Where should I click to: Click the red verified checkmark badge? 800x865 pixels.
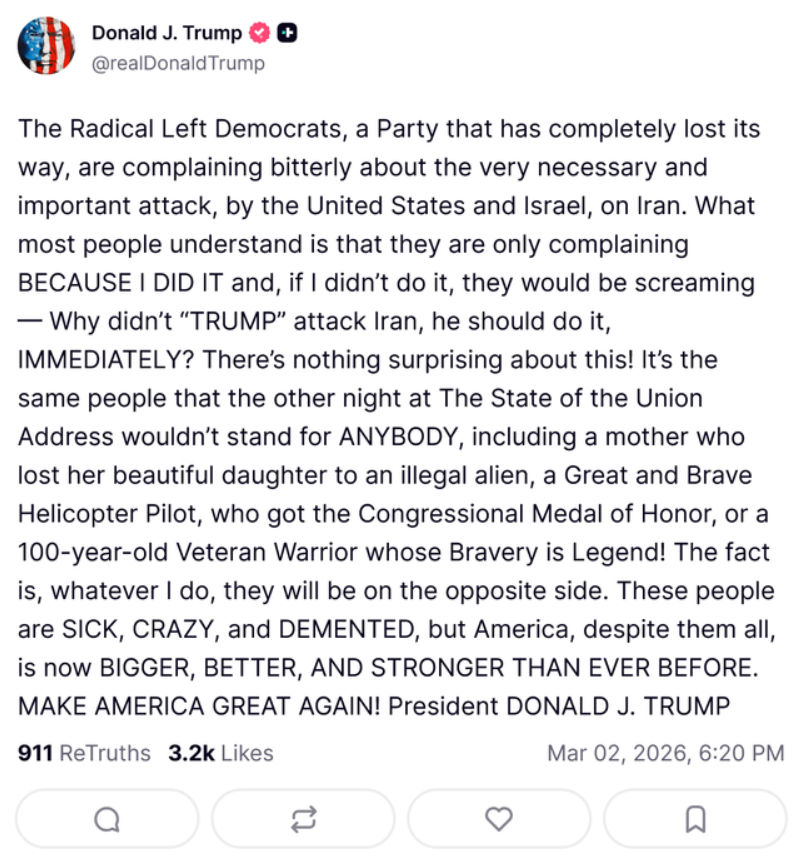point(260,33)
